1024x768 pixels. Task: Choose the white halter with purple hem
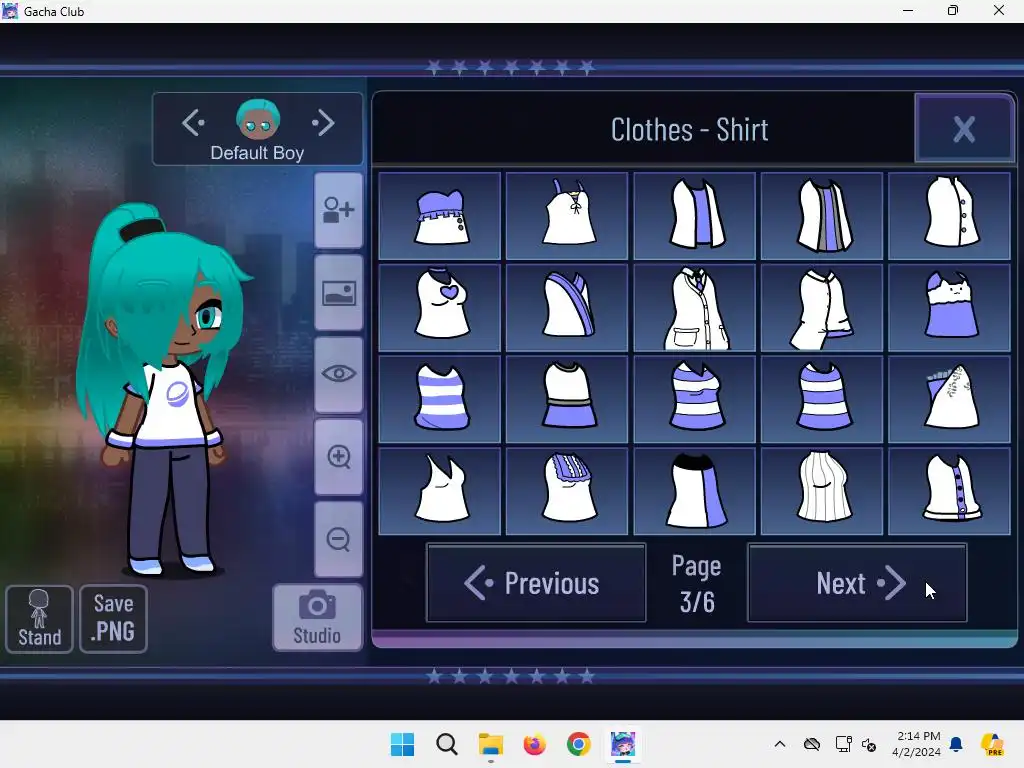[x=568, y=399]
